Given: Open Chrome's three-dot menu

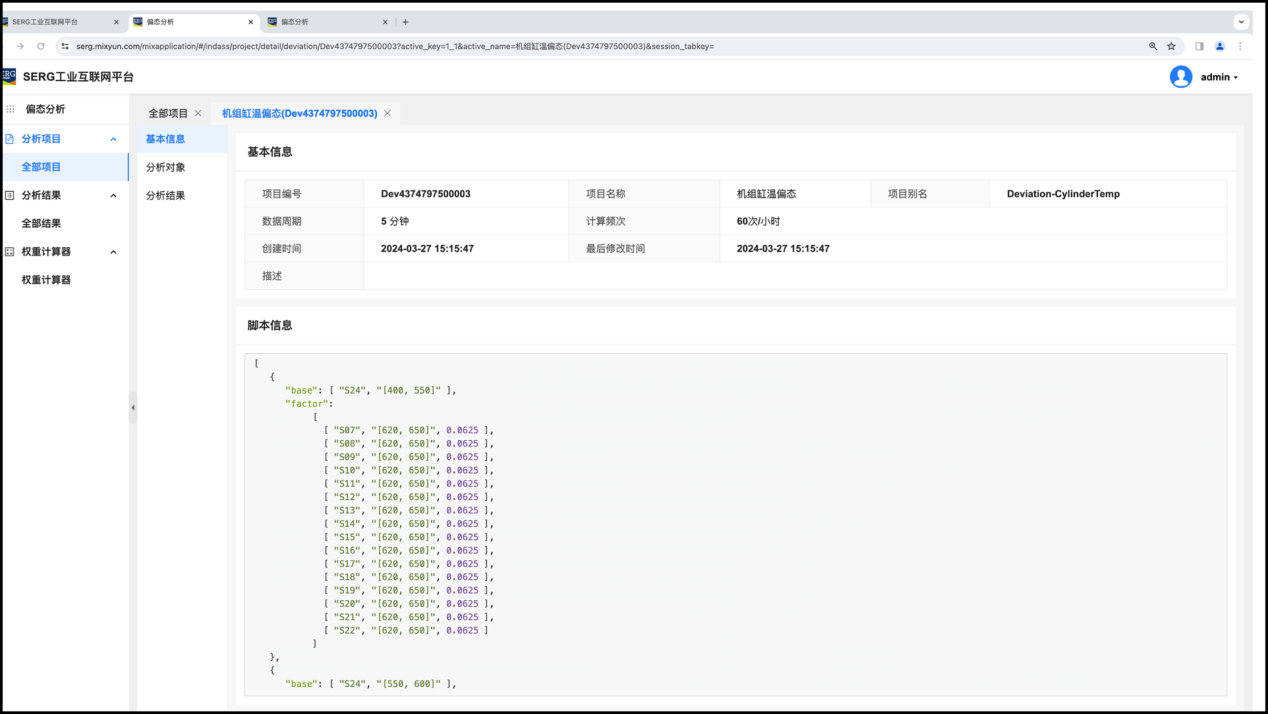Looking at the screenshot, I should [x=1240, y=46].
